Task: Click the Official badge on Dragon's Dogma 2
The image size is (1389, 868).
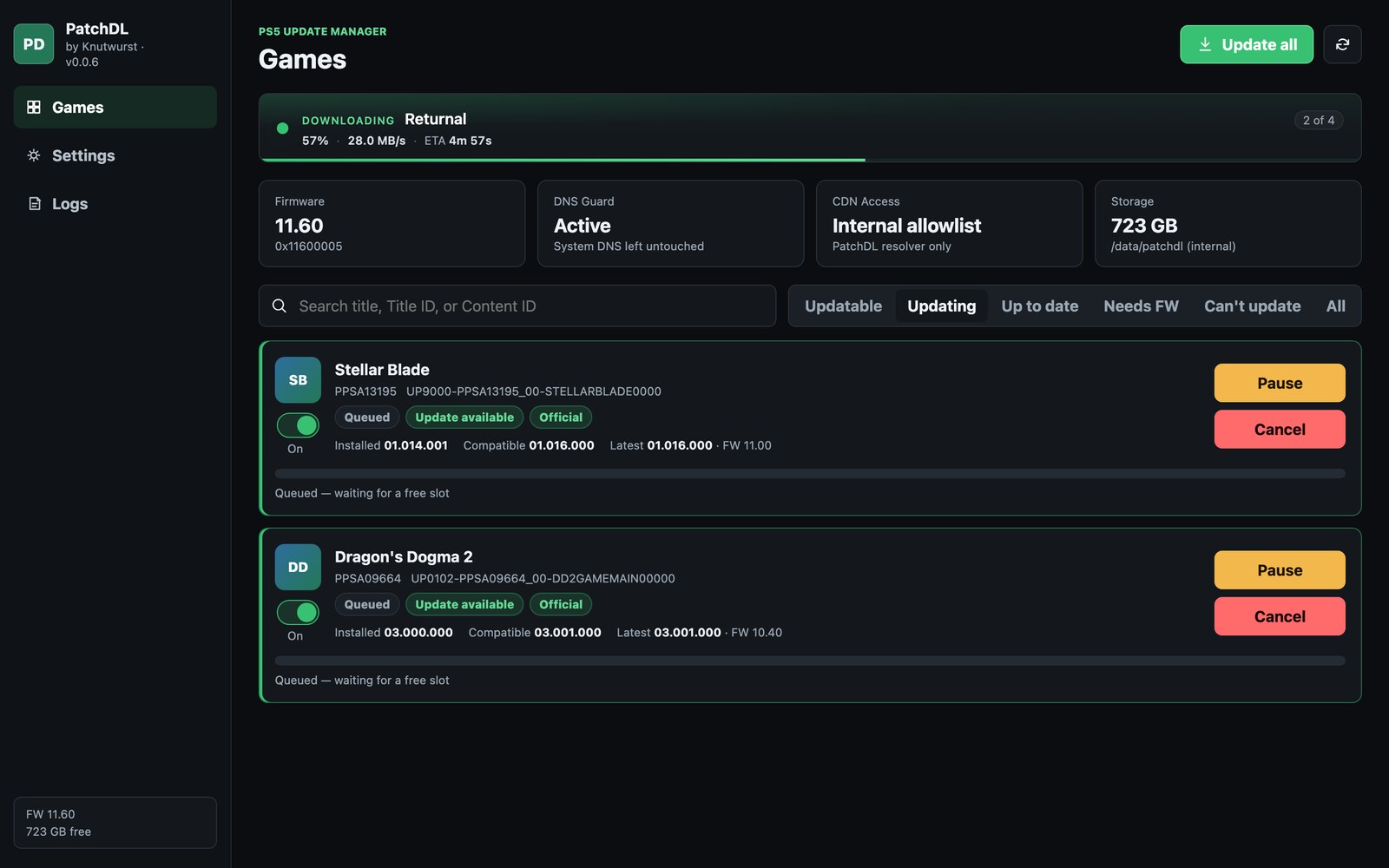Action: pos(561,605)
